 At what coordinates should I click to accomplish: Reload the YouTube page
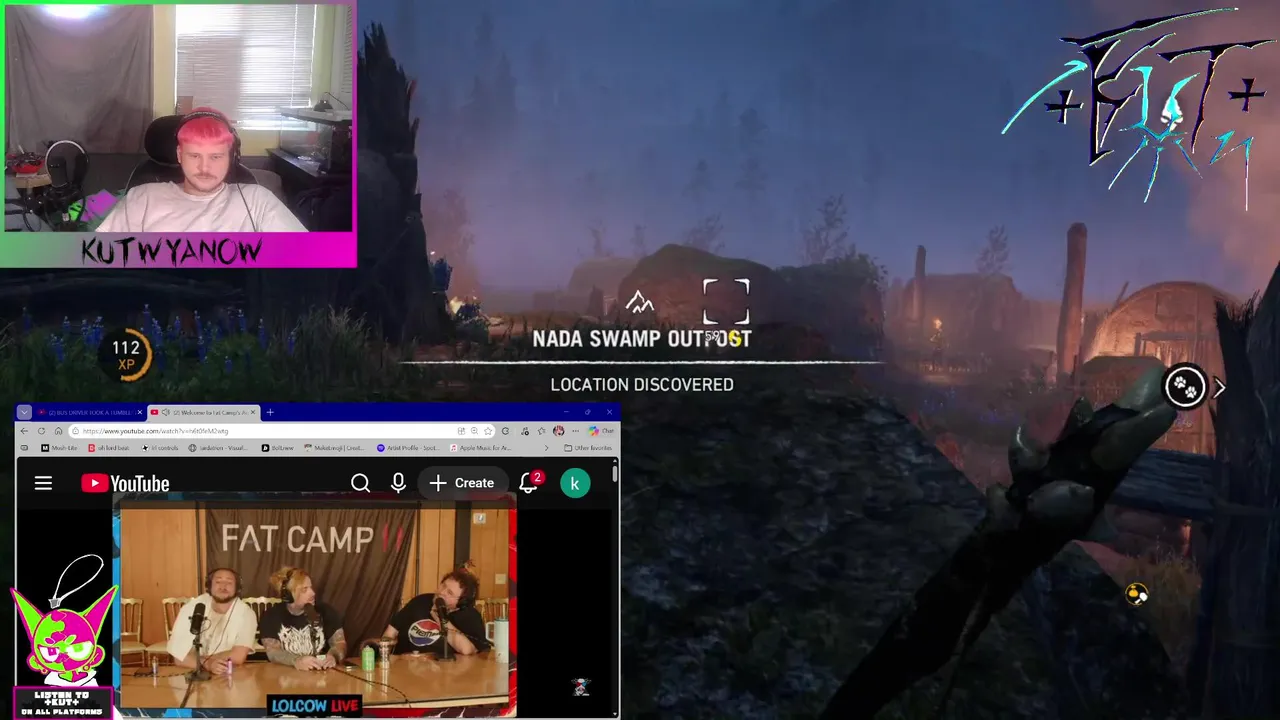pyautogui.click(x=41, y=431)
